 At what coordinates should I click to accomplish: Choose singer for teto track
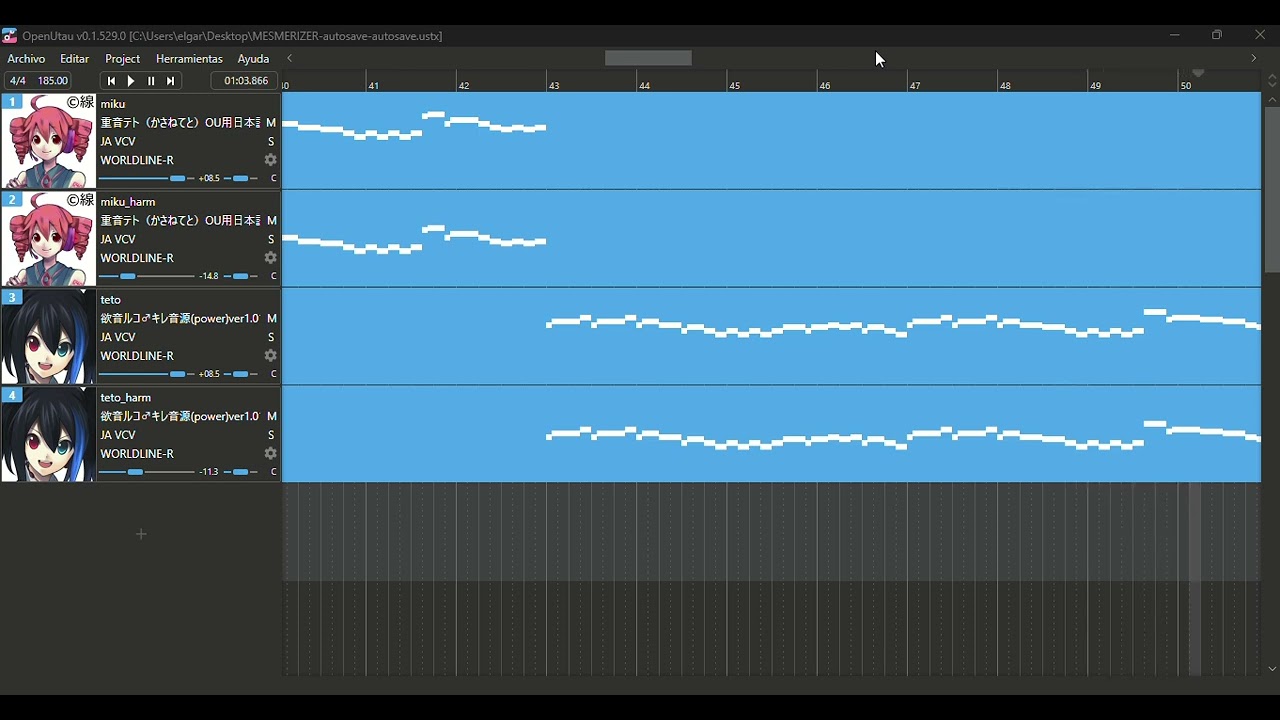tap(181, 319)
